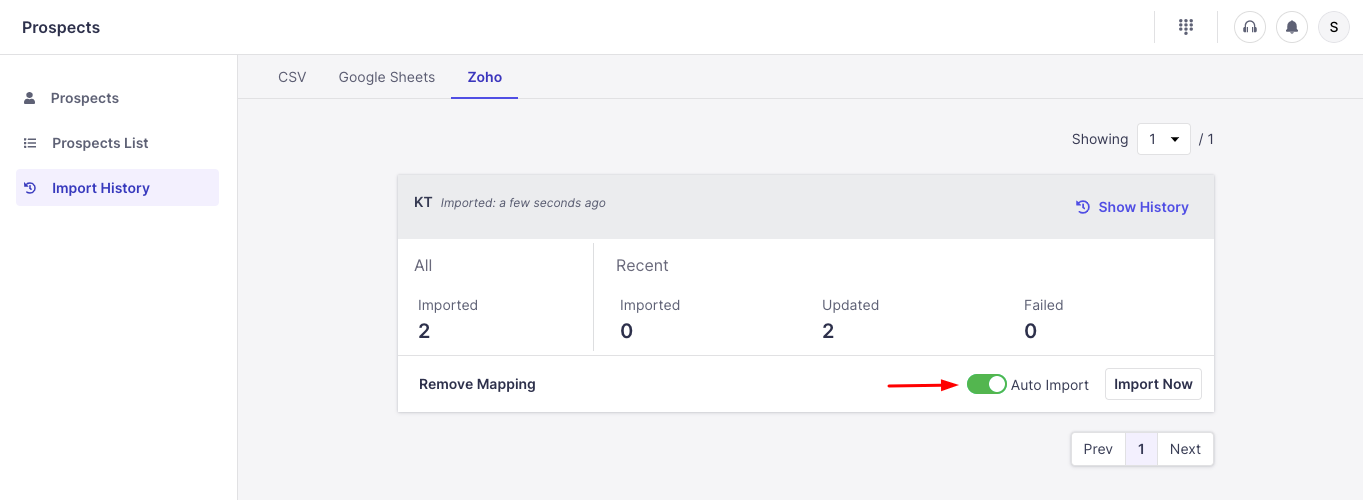Click the Import History clock icon
Screen dimensions: 1363x502
click(x=30, y=188)
